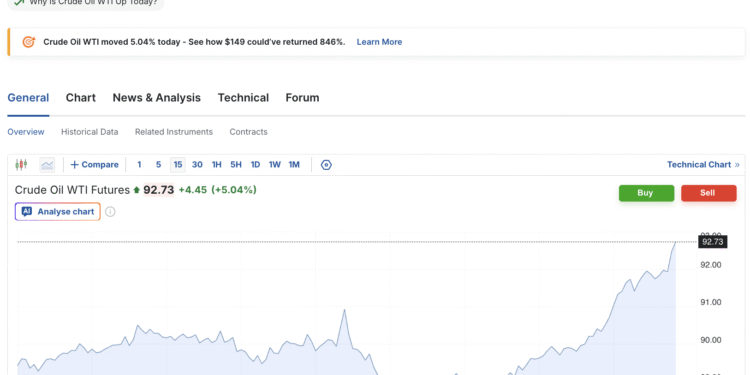Click the green Buy button
Image resolution: width=750 pixels, height=375 pixels.
point(646,193)
